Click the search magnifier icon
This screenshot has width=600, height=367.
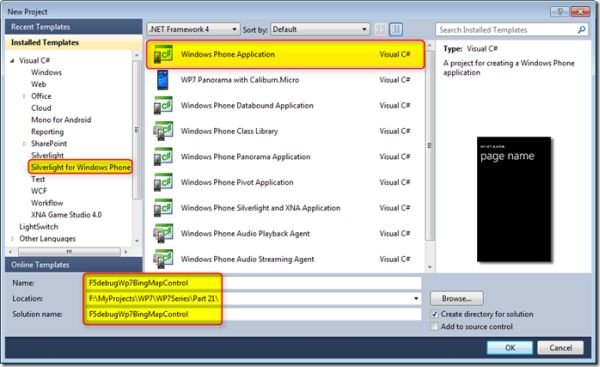[581, 30]
